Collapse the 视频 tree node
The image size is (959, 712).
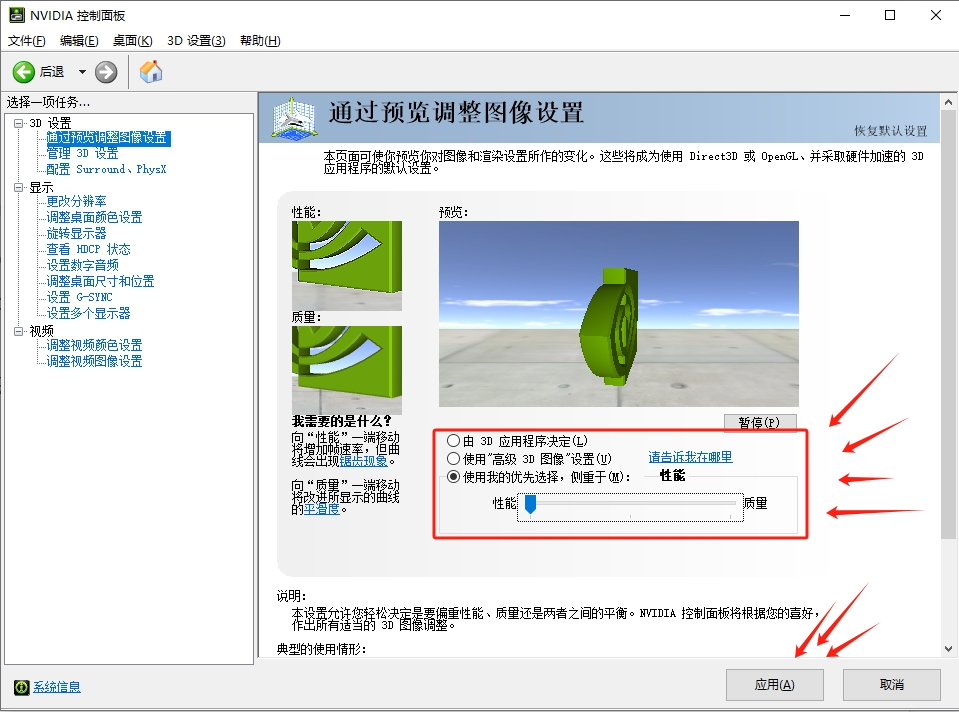click(x=18, y=331)
